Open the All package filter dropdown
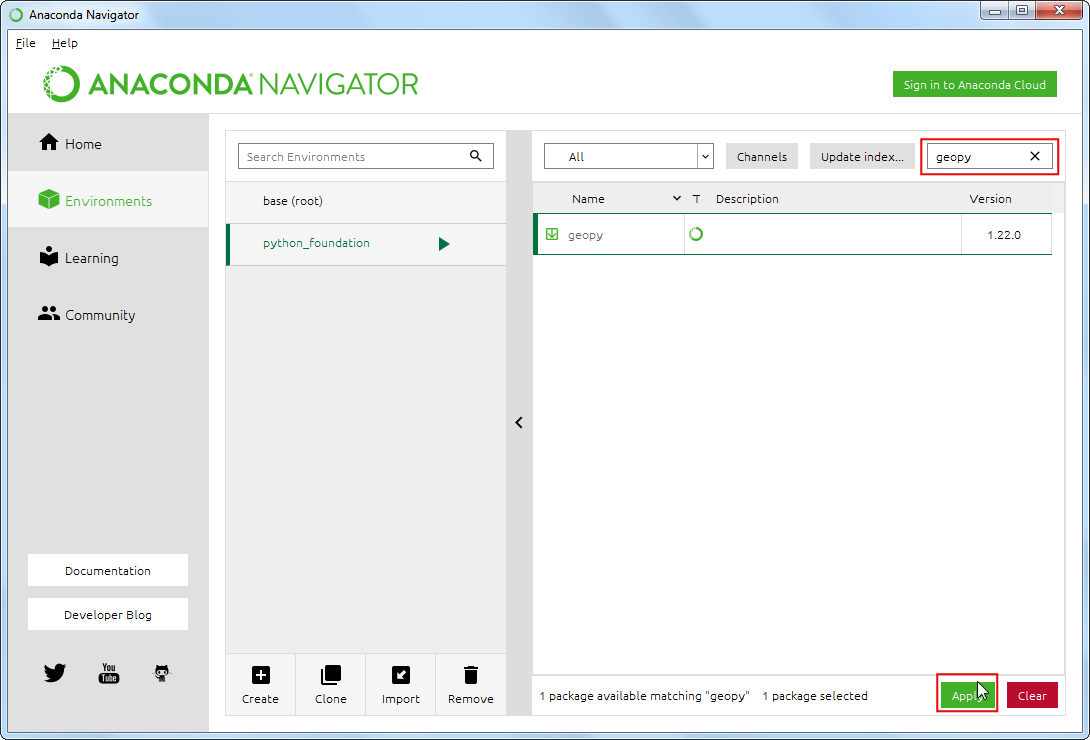 pos(629,156)
